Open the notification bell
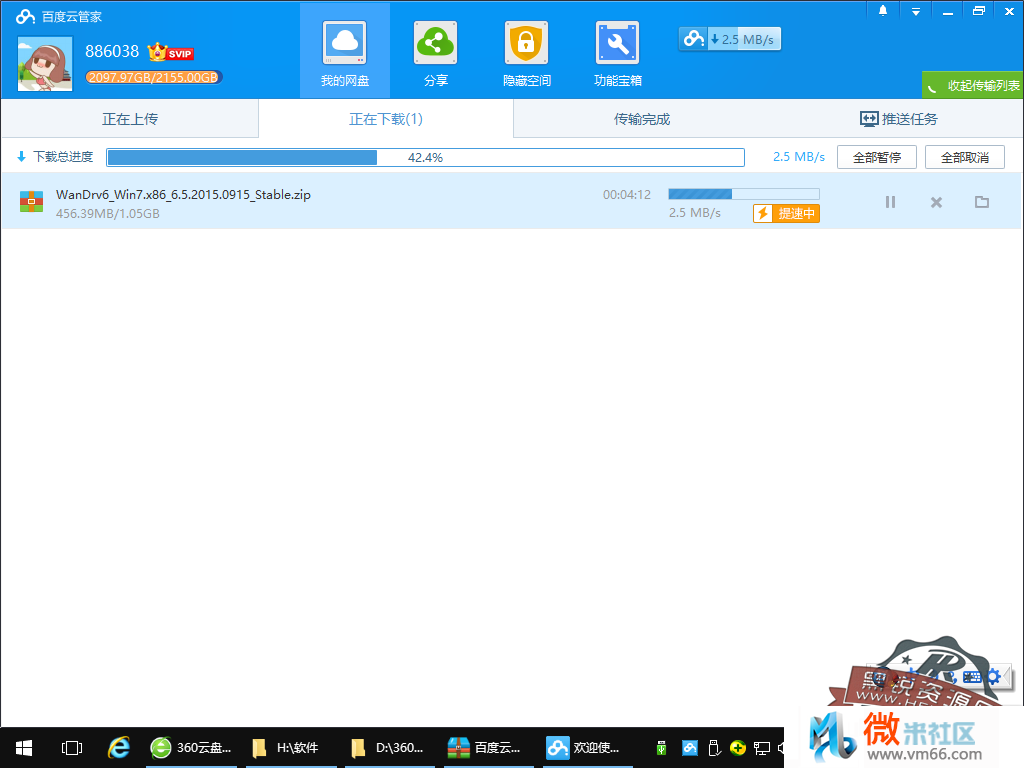1024x768 pixels. point(883,10)
